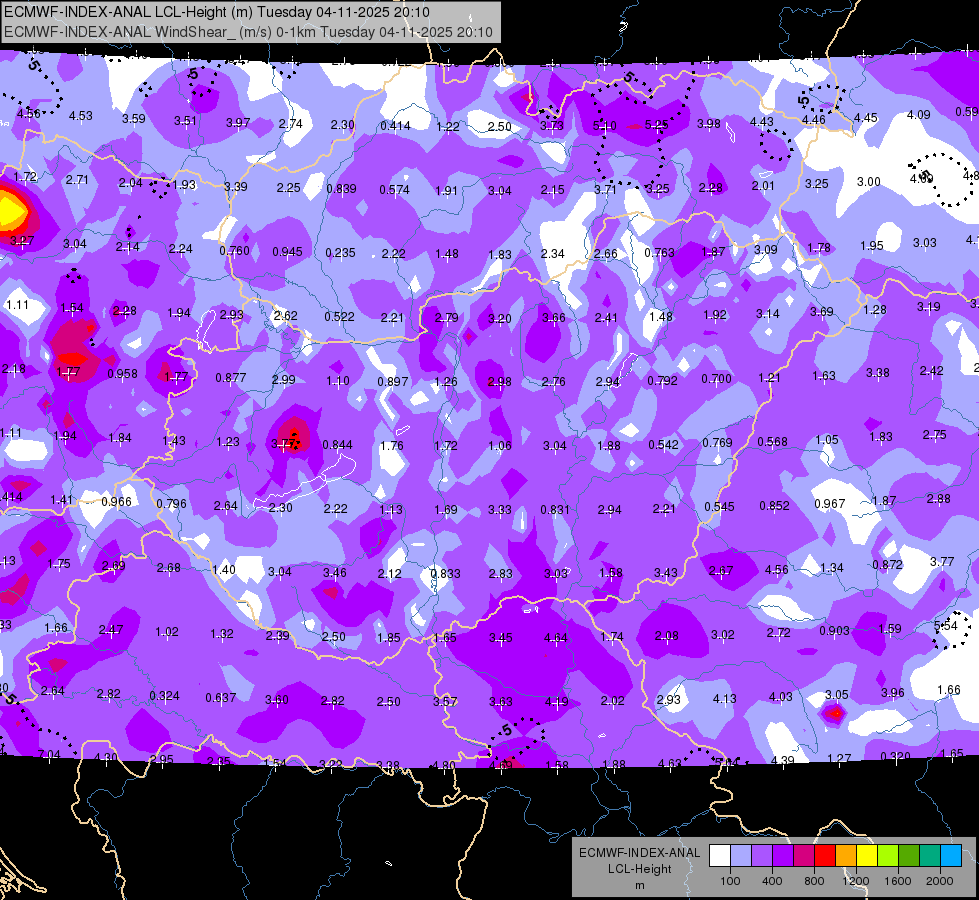
Task: Click the wind shear value 0.769
Action: pyautogui.click(x=717, y=442)
